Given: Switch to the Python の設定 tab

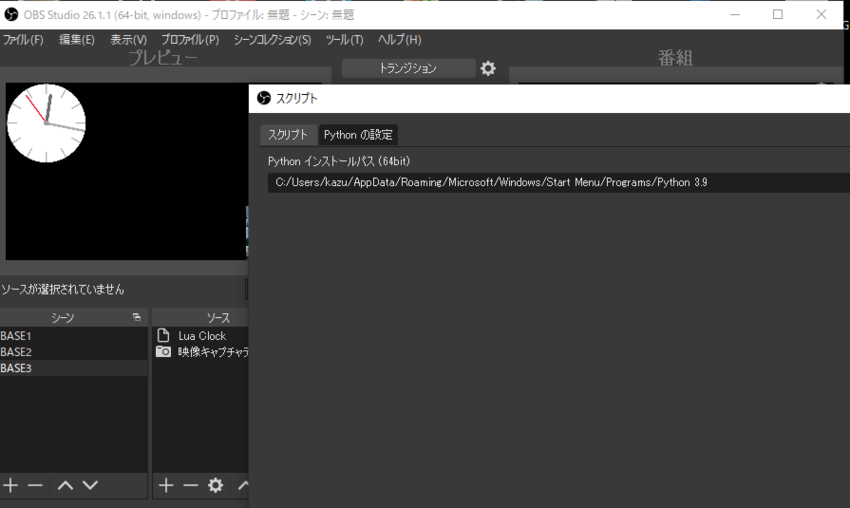Looking at the screenshot, I should tap(358, 135).
